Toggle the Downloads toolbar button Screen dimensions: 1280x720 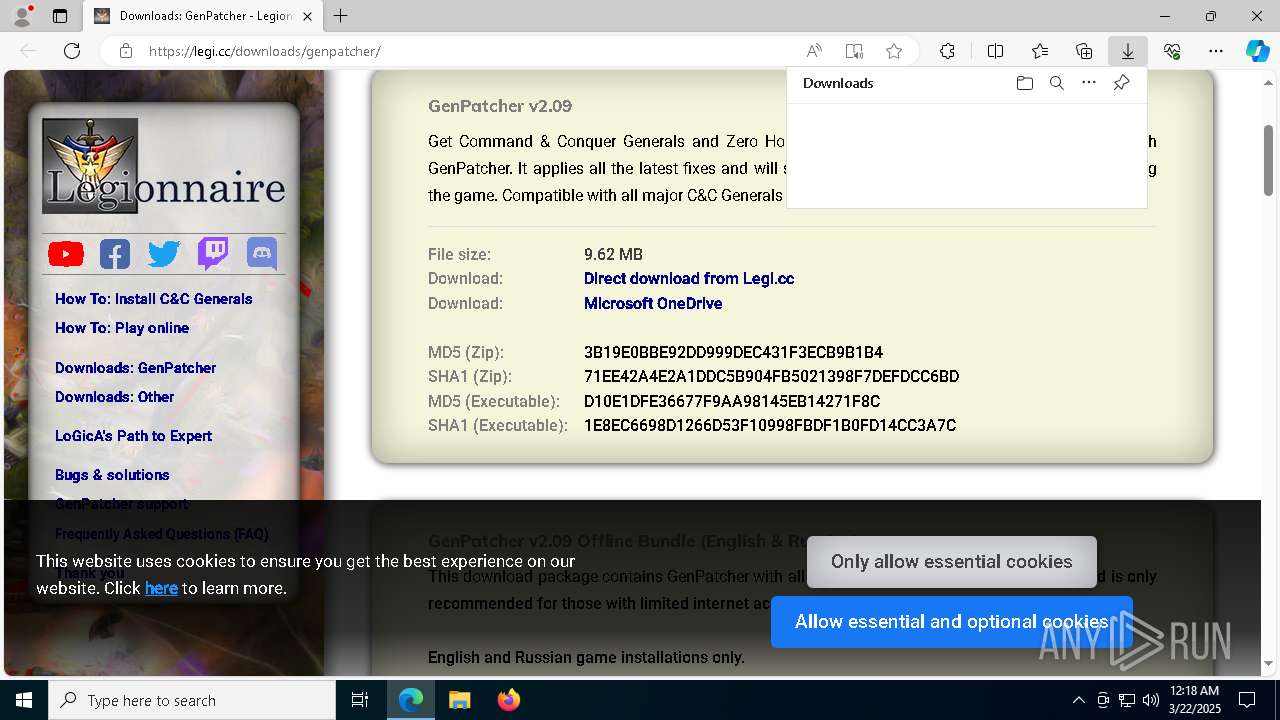click(x=1128, y=51)
